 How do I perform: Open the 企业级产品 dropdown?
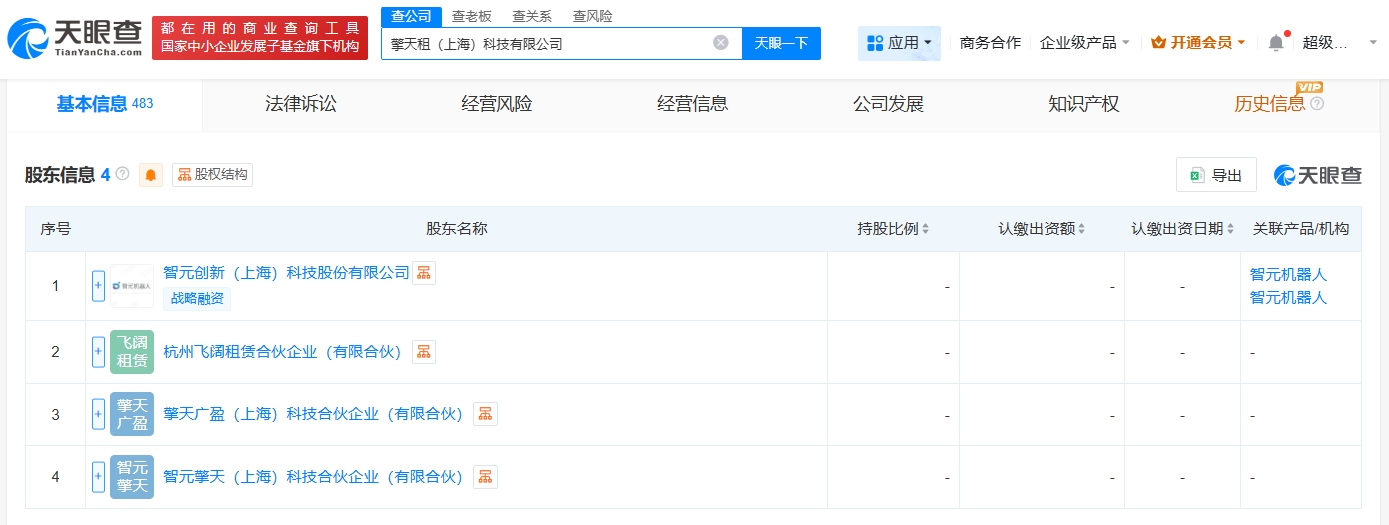click(x=1084, y=43)
